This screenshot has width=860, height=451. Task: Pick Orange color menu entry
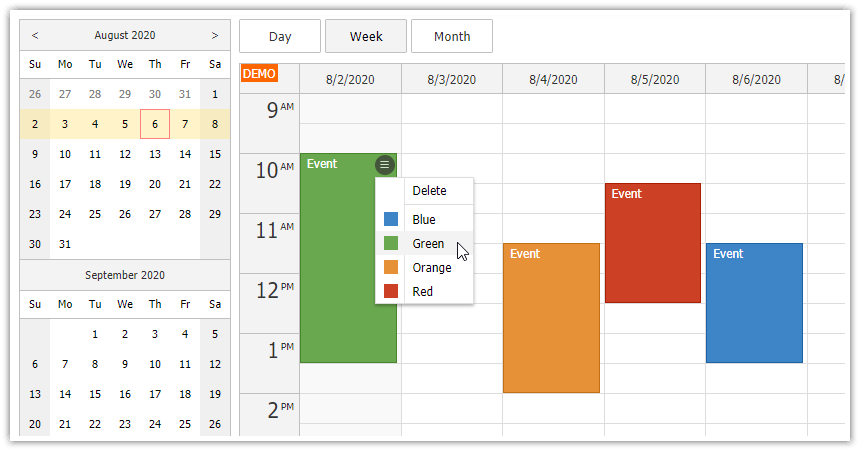[431, 267]
